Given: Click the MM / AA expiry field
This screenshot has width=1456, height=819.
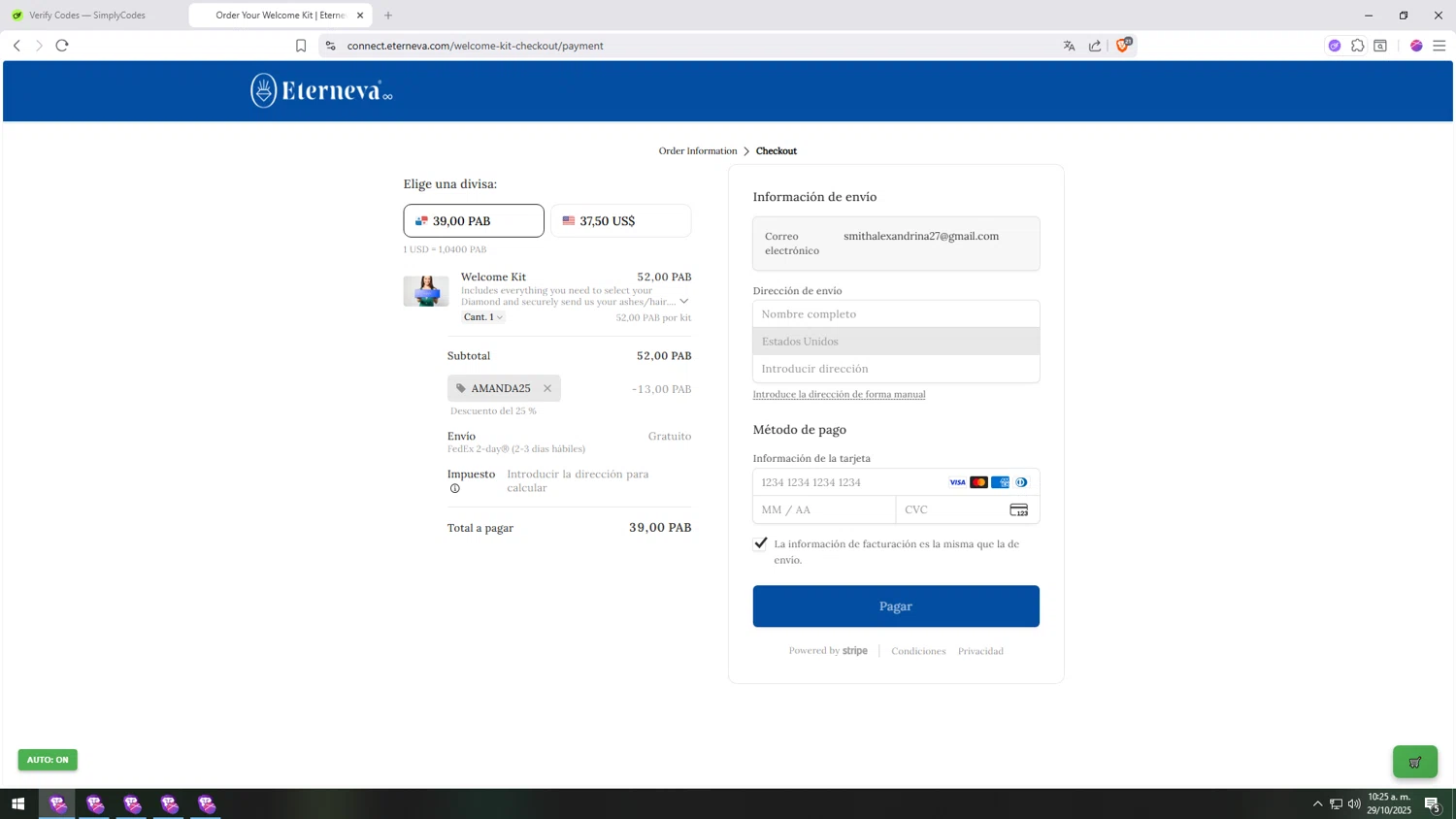Looking at the screenshot, I should [x=824, y=509].
